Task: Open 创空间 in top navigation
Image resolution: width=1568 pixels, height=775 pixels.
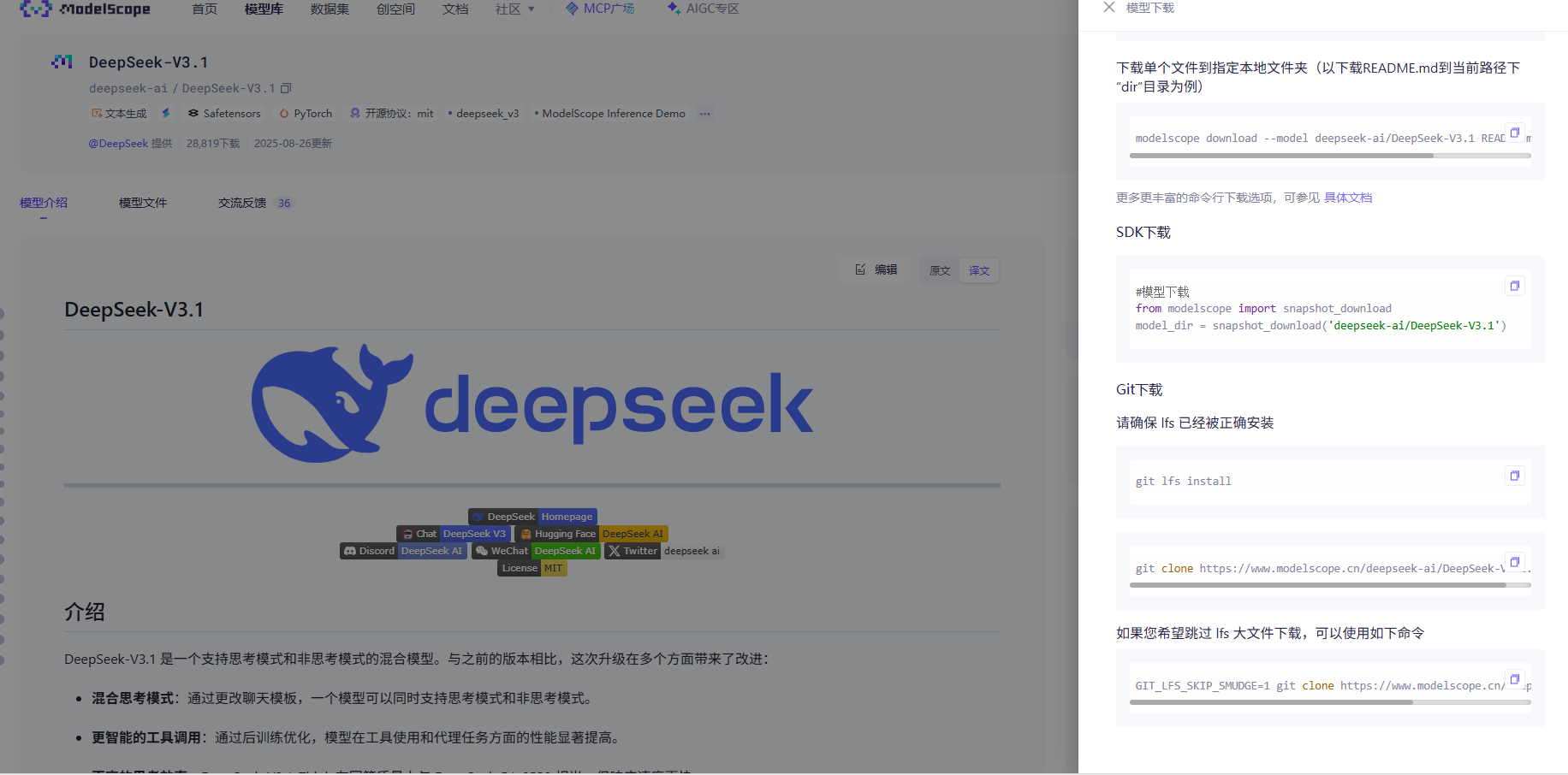Action: pyautogui.click(x=395, y=9)
